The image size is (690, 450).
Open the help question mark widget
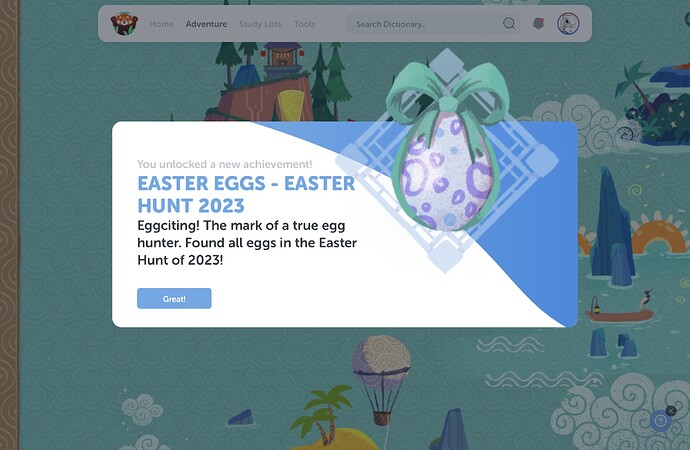660,421
